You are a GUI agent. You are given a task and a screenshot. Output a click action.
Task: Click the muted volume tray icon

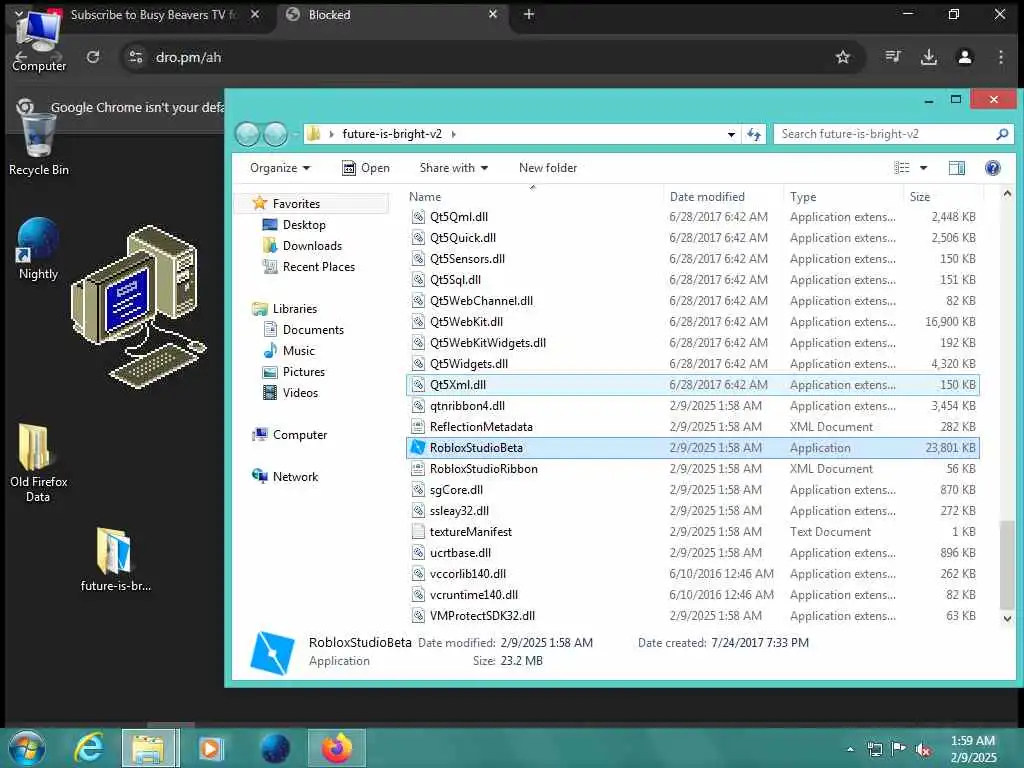coord(923,750)
